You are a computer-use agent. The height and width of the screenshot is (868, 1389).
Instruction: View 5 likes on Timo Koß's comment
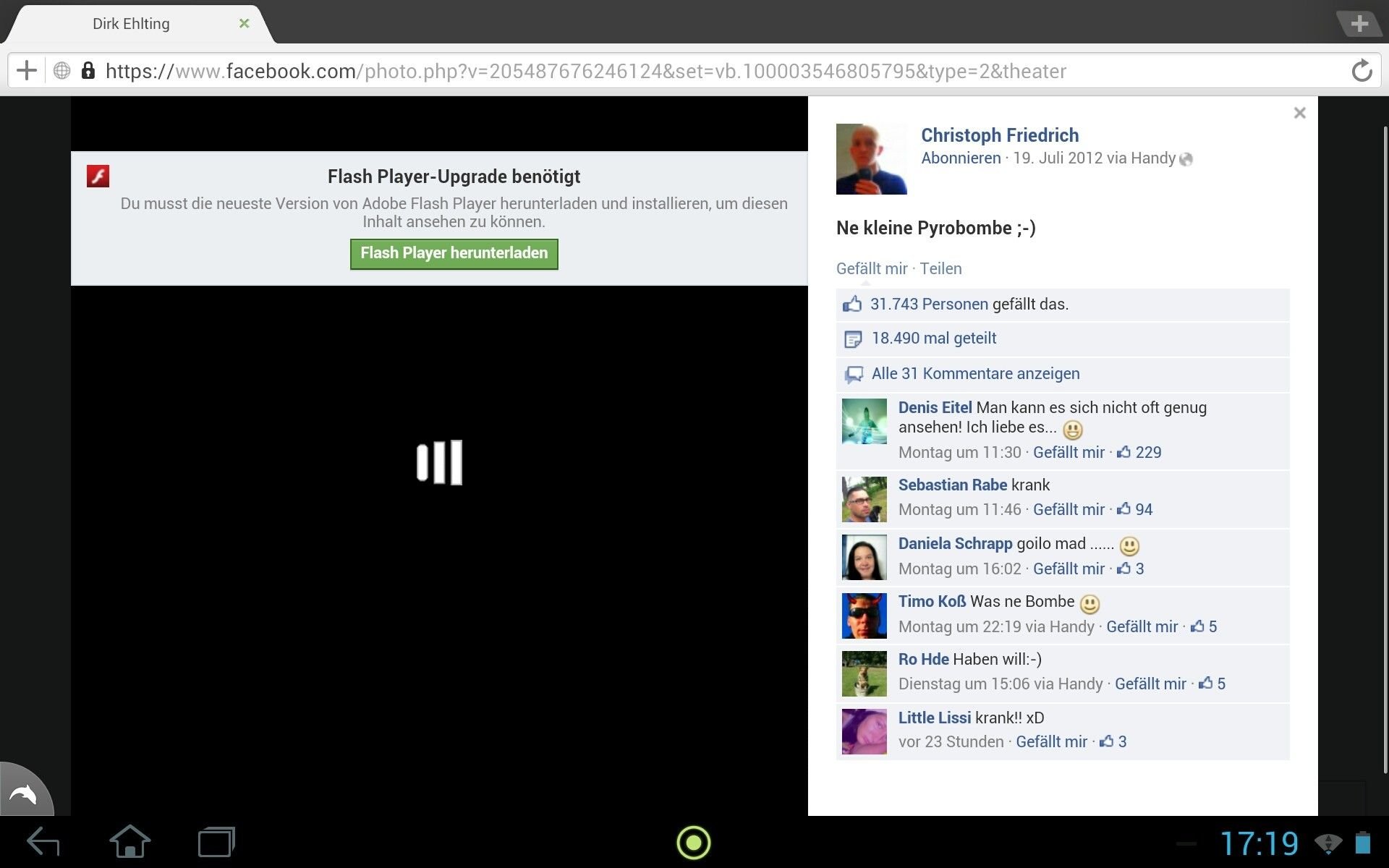[1204, 626]
